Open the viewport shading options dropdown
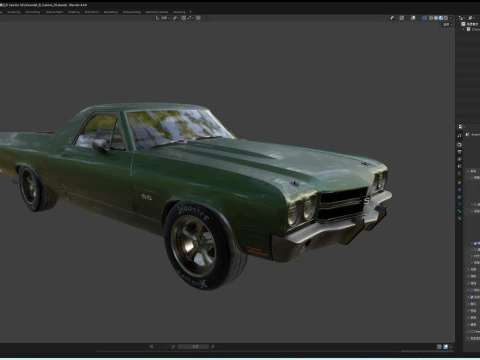This screenshot has height=360, width=480. [451, 18]
